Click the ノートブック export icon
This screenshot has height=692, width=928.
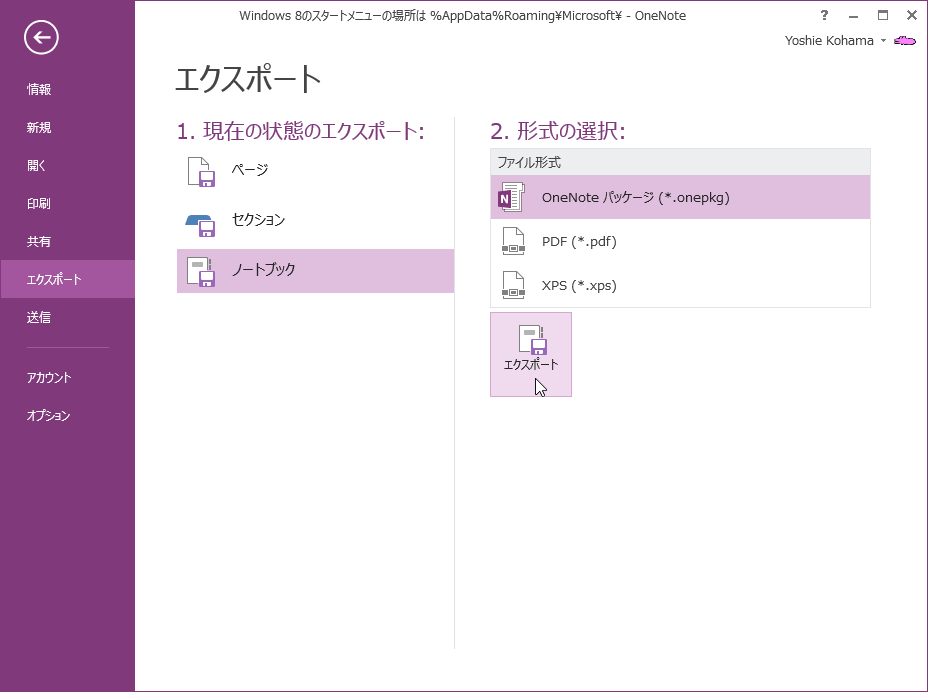(x=201, y=272)
